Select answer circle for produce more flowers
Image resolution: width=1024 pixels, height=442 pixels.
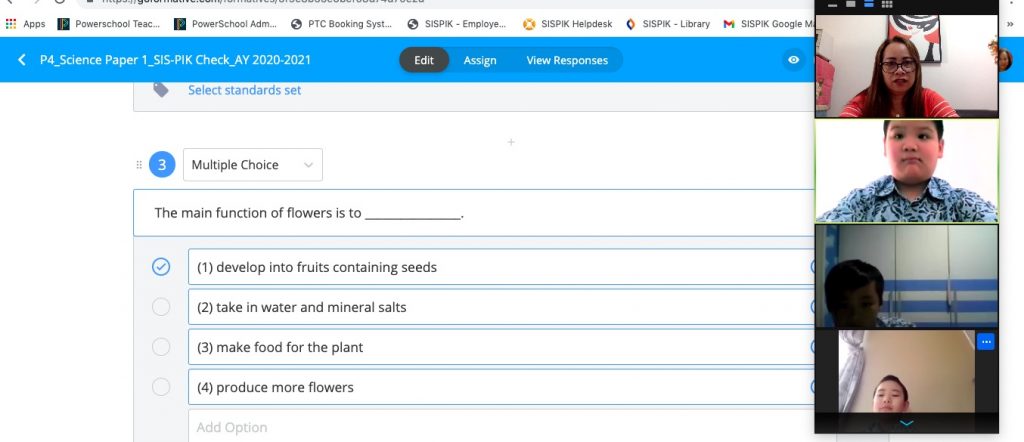(161, 387)
